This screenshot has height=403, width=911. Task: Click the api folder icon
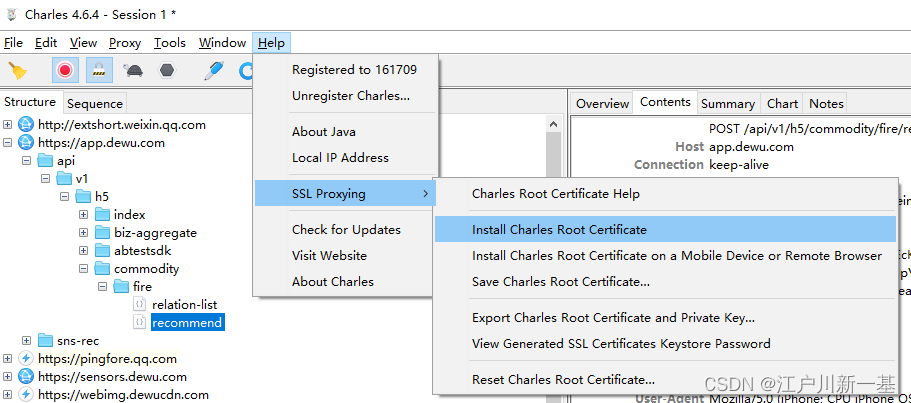45,160
